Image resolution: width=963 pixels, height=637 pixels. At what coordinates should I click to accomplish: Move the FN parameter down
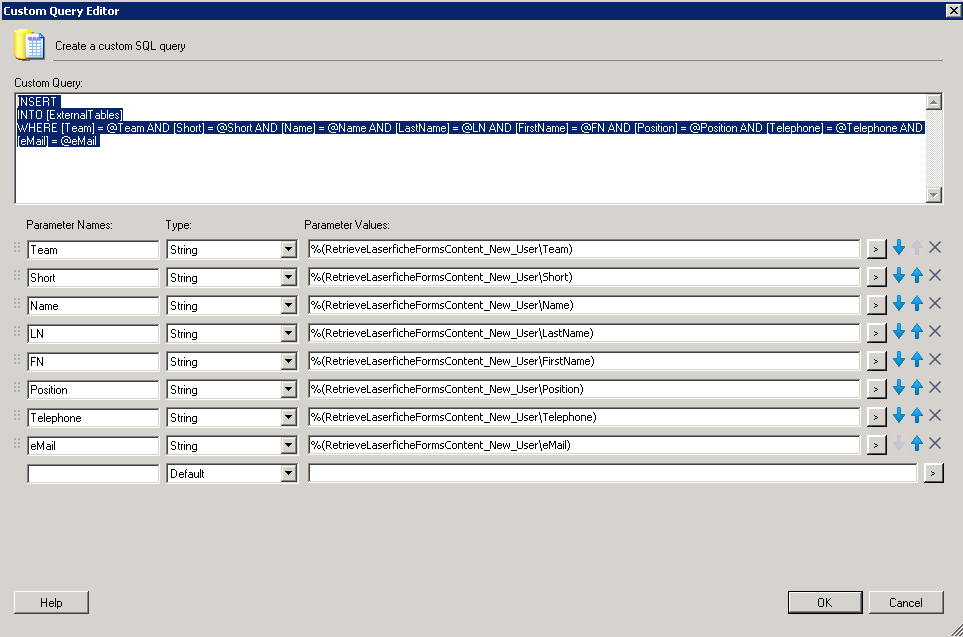coord(899,359)
